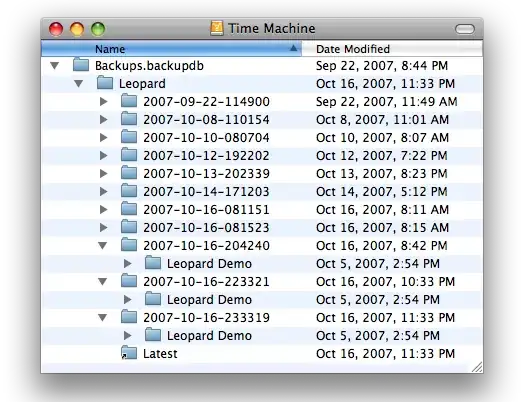This screenshot has height=402, width=524.
Task: Click date 'Oct 16, 2007, 8:15 AM'
Action: [x=382, y=228]
